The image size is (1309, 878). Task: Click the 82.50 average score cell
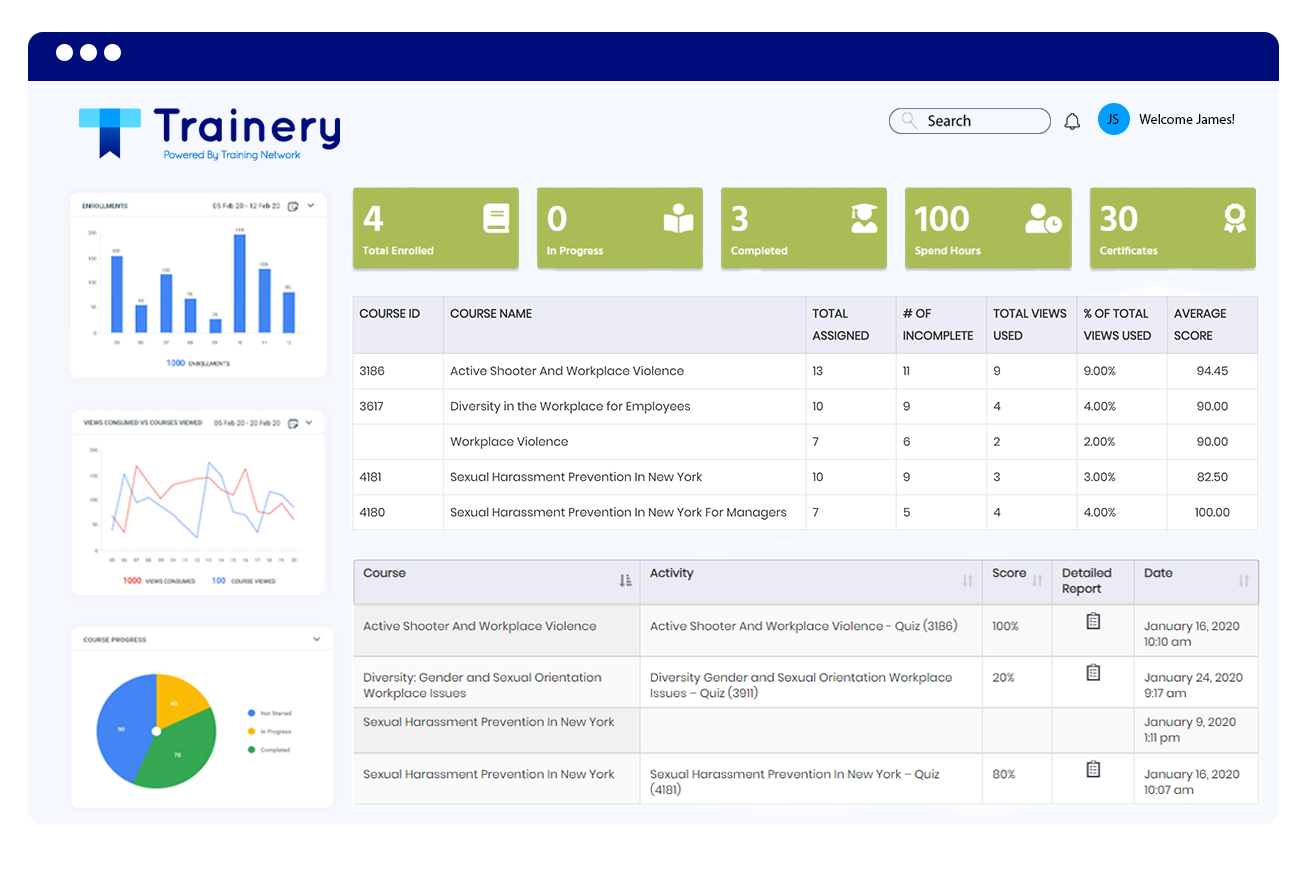click(x=1213, y=477)
